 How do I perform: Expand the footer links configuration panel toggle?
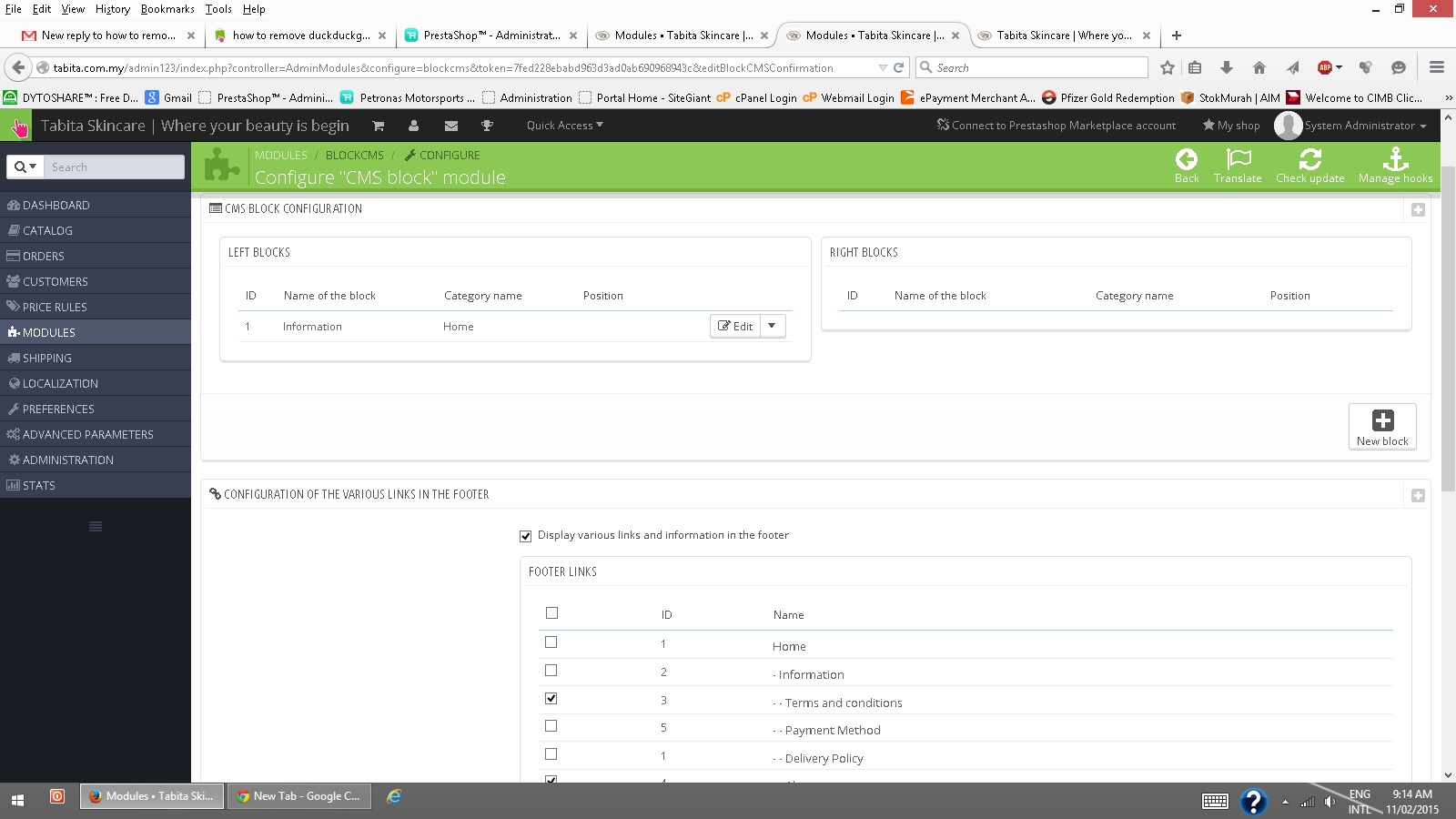coord(1418,495)
